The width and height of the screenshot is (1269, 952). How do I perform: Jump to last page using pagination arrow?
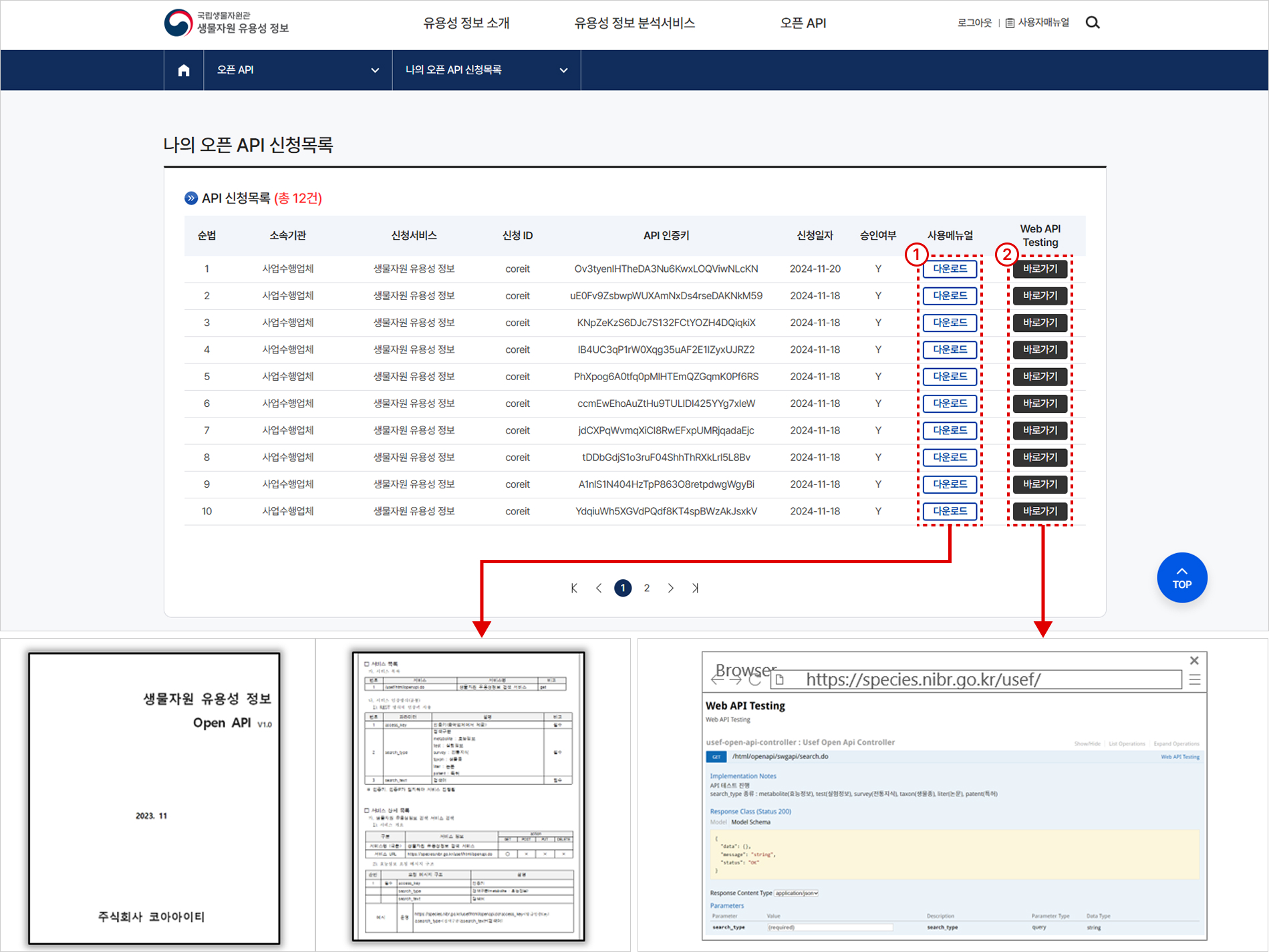click(x=695, y=588)
